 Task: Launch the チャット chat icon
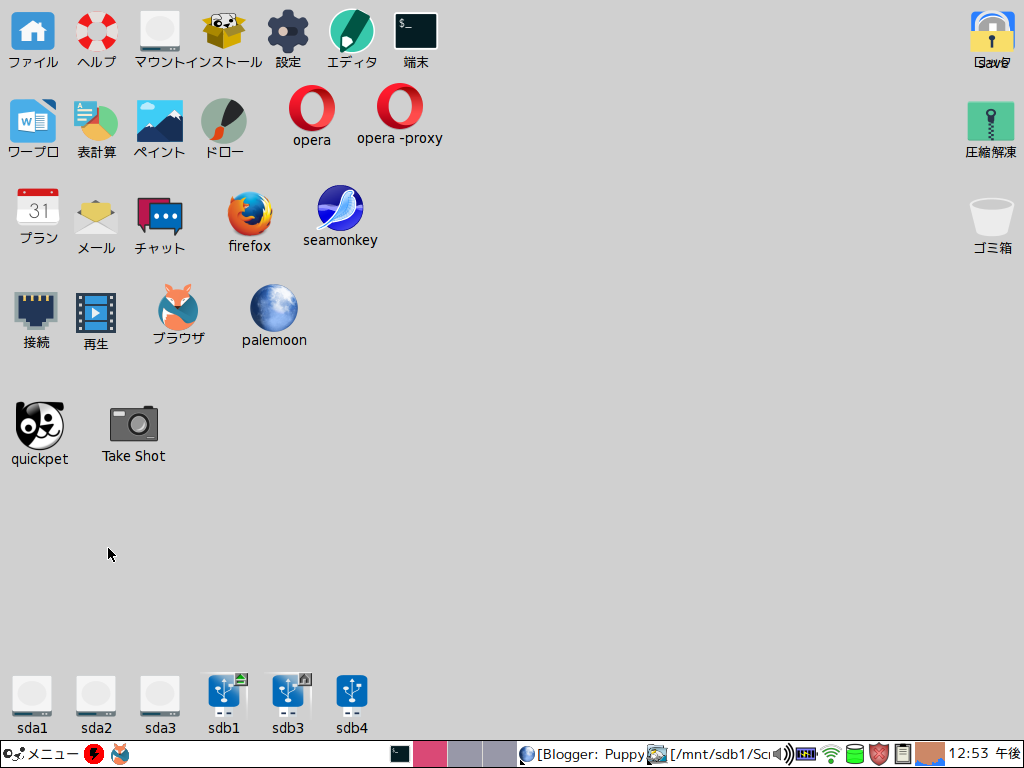pyautogui.click(x=160, y=217)
